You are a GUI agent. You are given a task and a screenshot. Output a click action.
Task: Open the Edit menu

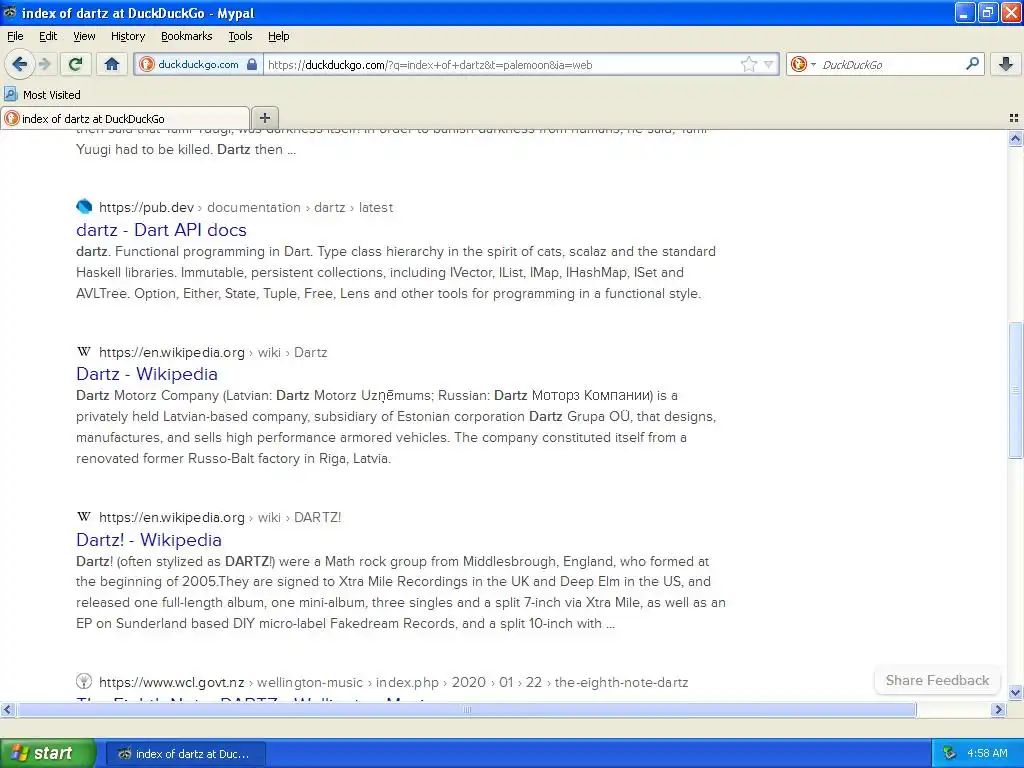click(48, 36)
